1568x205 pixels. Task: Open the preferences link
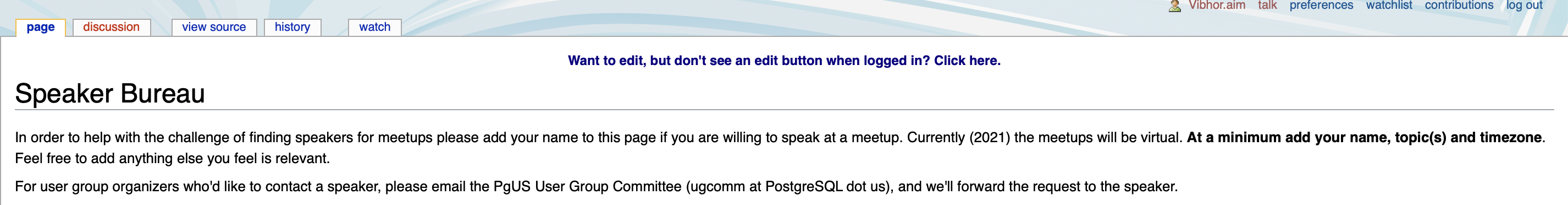tap(1321, 6)
